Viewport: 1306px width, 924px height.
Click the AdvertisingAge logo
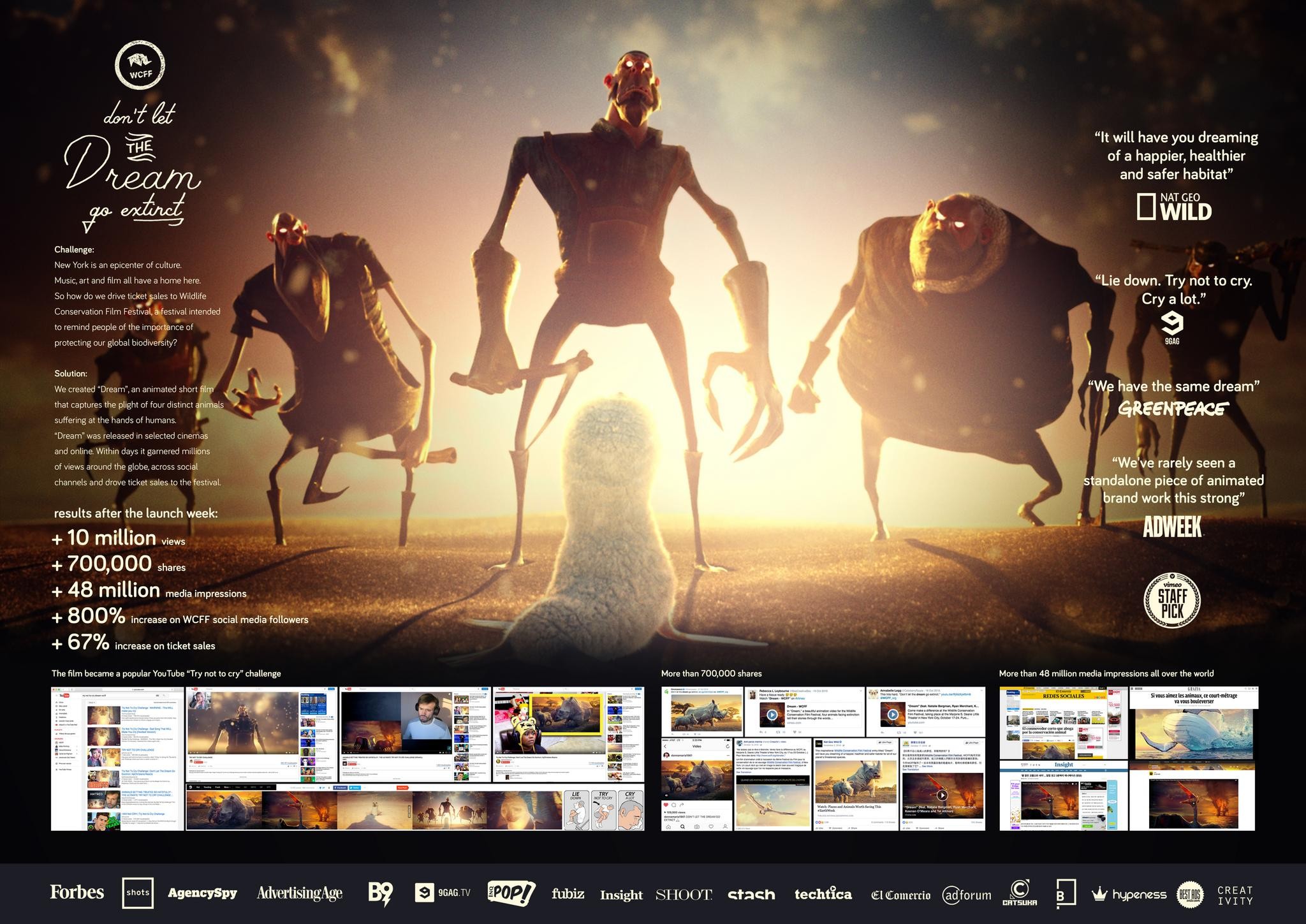point(300,893)
